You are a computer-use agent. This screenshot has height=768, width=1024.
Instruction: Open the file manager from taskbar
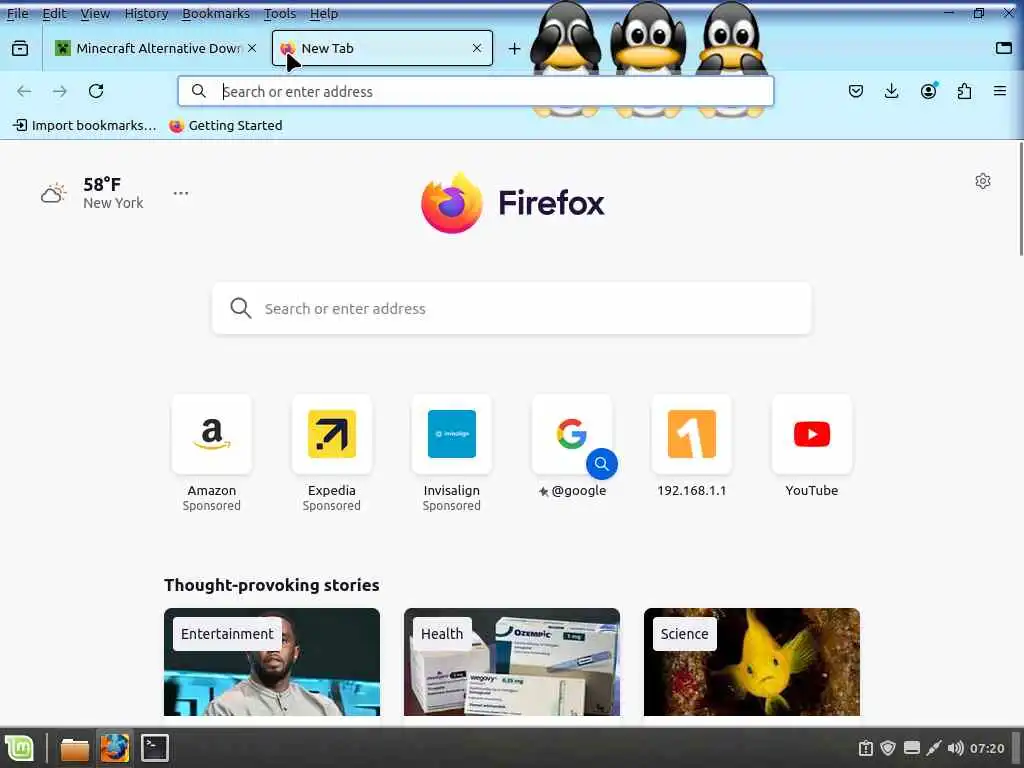coord(74,748)
